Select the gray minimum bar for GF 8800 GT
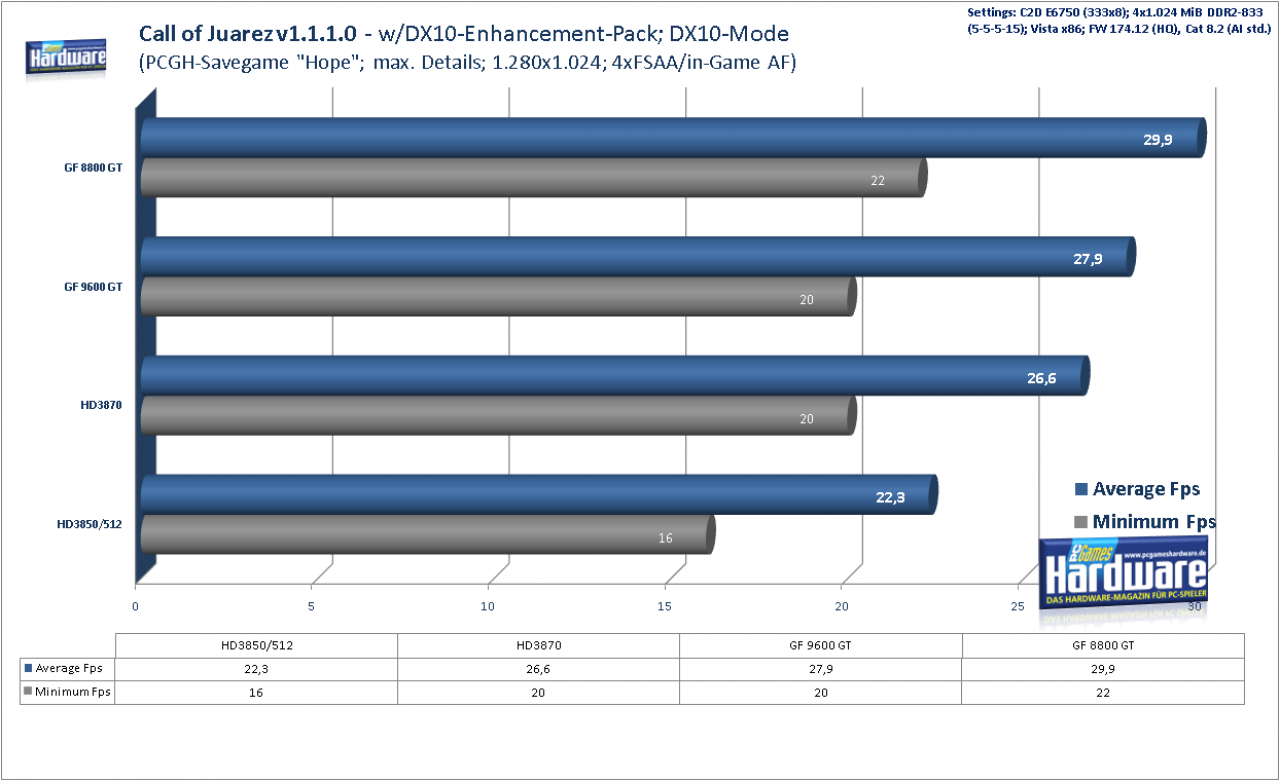Screen dimensions: 1280x781 pos(534,177)
